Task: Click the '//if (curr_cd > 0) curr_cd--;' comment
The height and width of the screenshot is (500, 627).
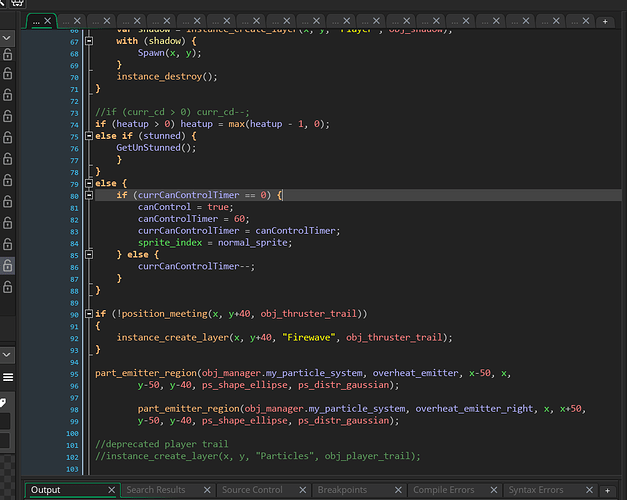Action: [x=172, y=112]
